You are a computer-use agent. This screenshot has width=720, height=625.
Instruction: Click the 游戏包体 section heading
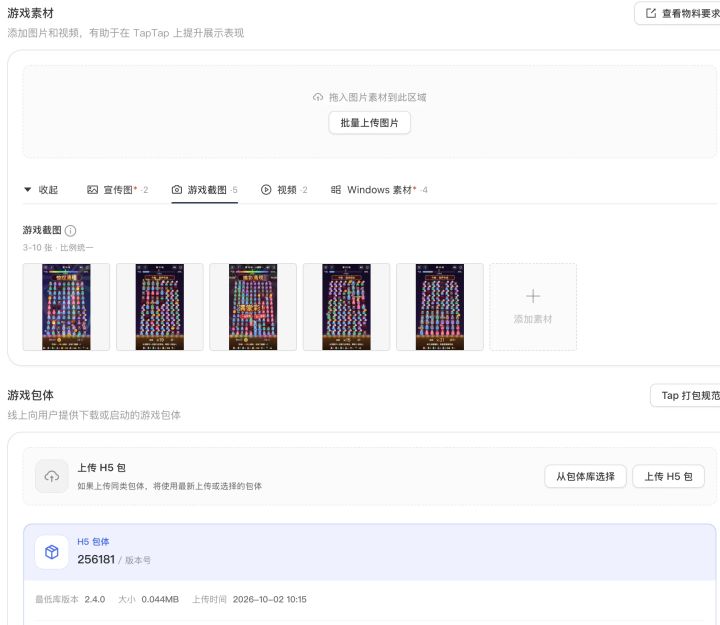tap(30, 395)
